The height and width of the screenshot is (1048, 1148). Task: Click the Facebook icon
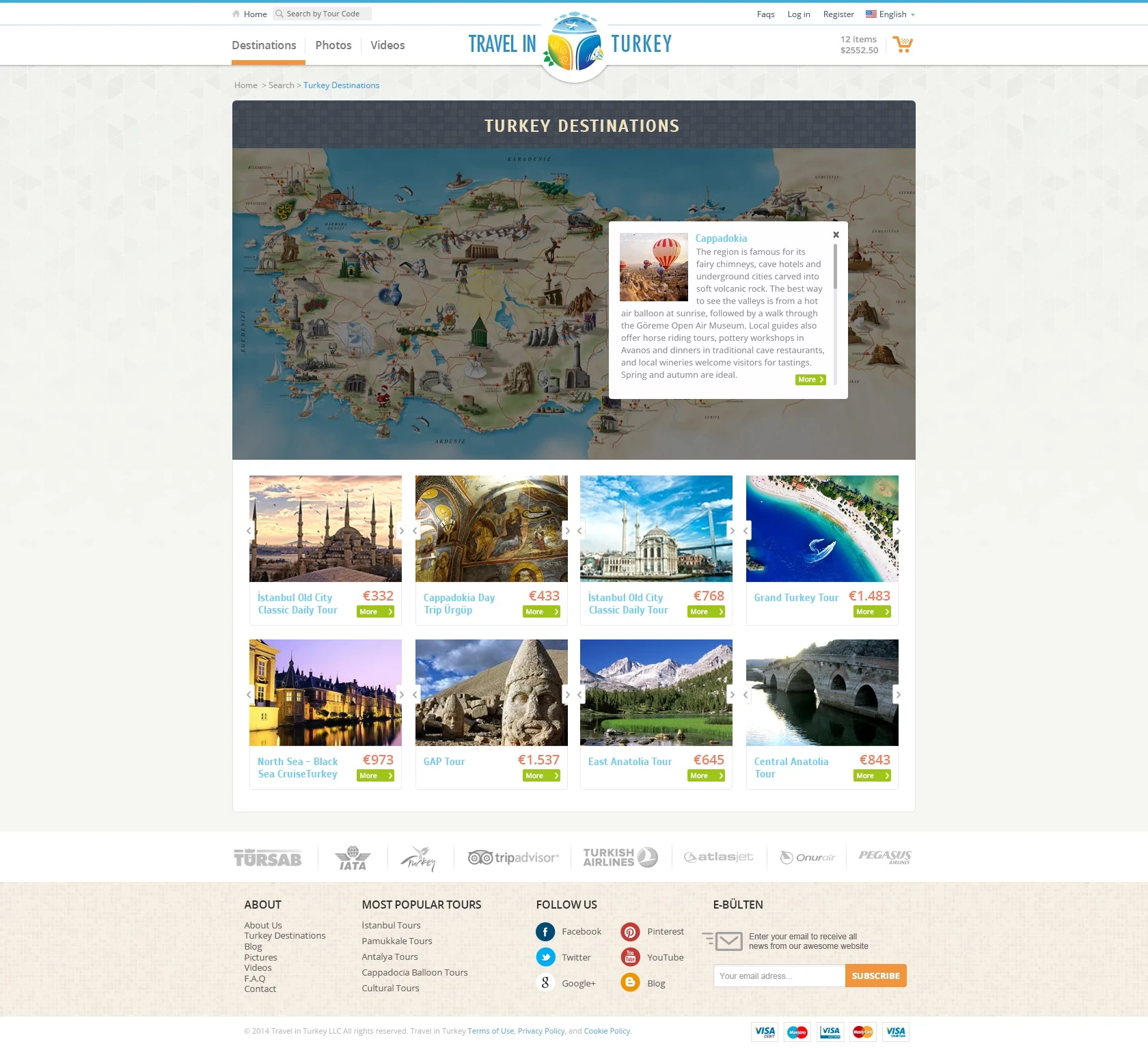(545, 932)
